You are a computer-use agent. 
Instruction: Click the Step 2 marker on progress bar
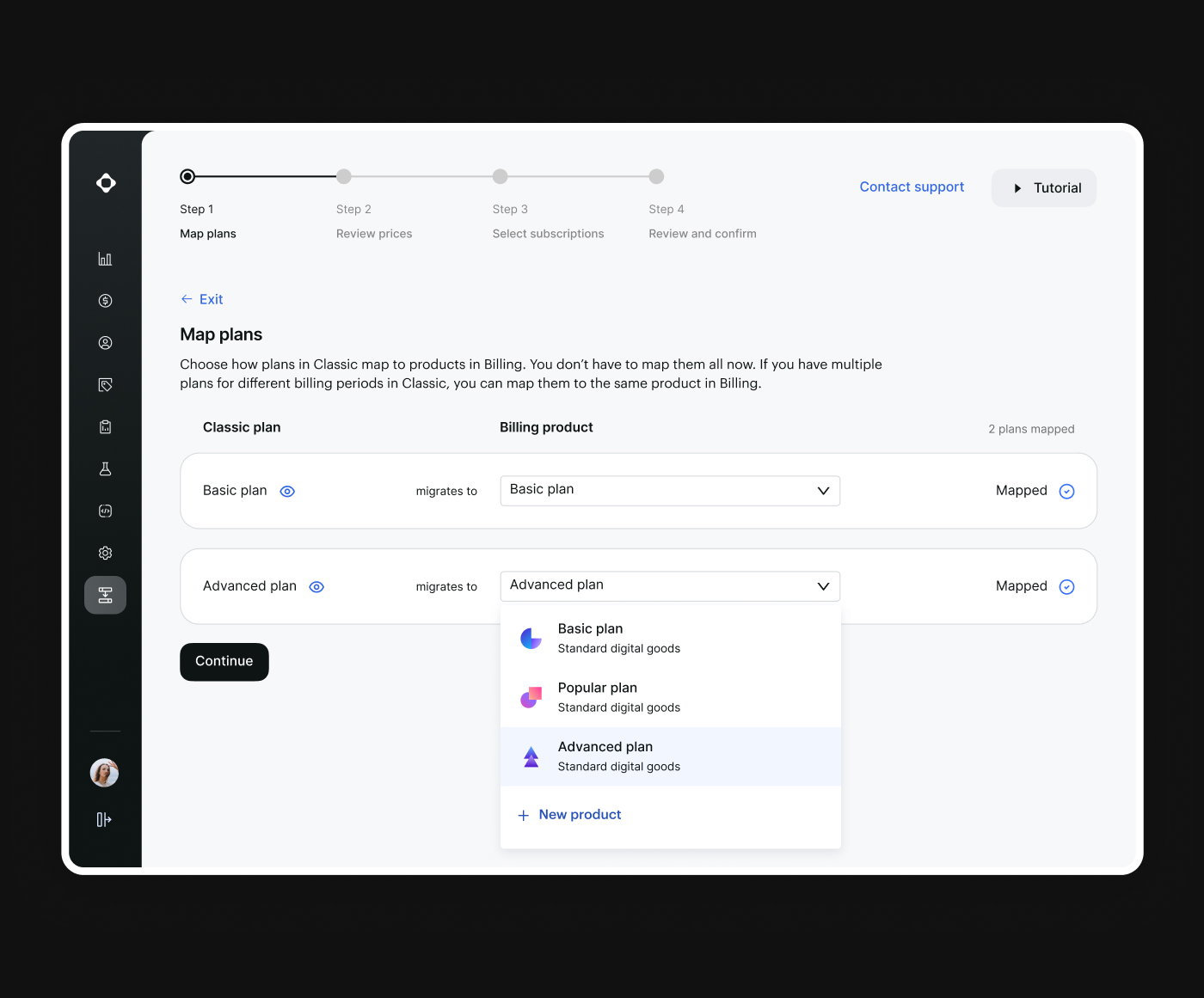pos(344,177)
